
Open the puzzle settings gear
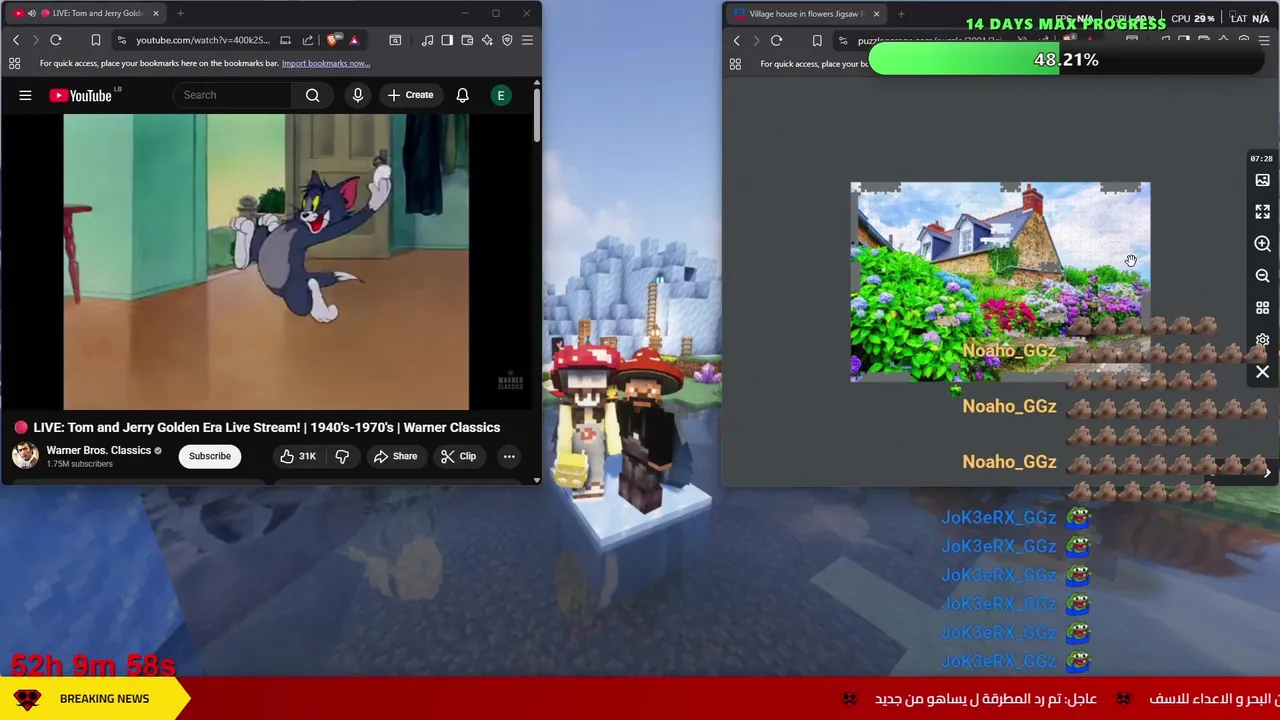click(1262, 340)
